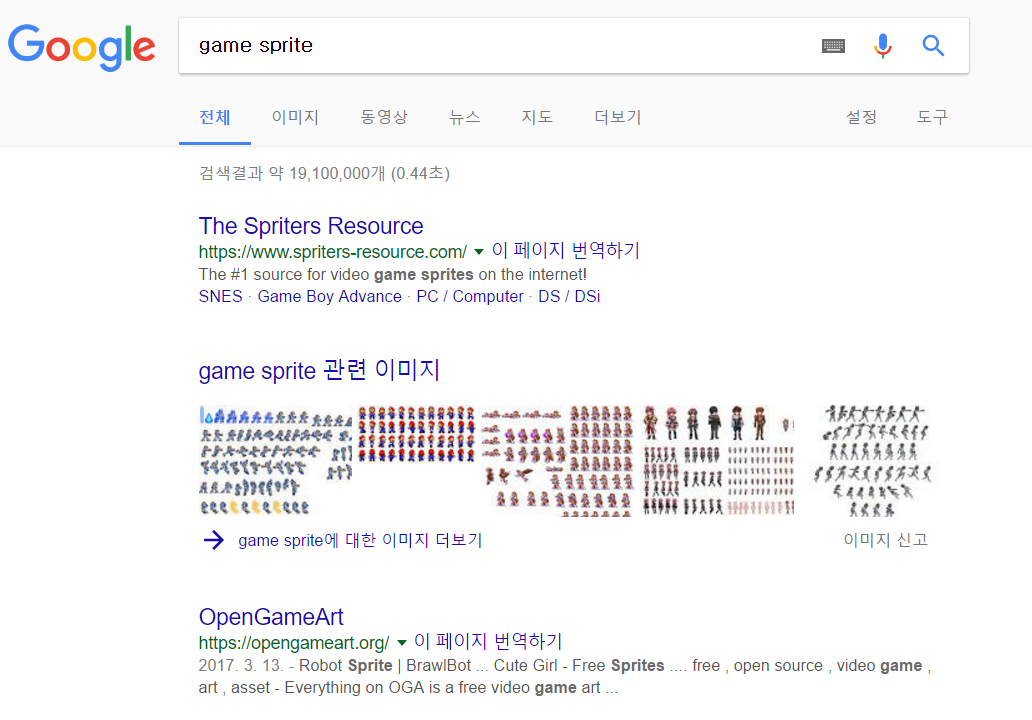
Task: Open 설정 options
Action: (x=861, y=117)
